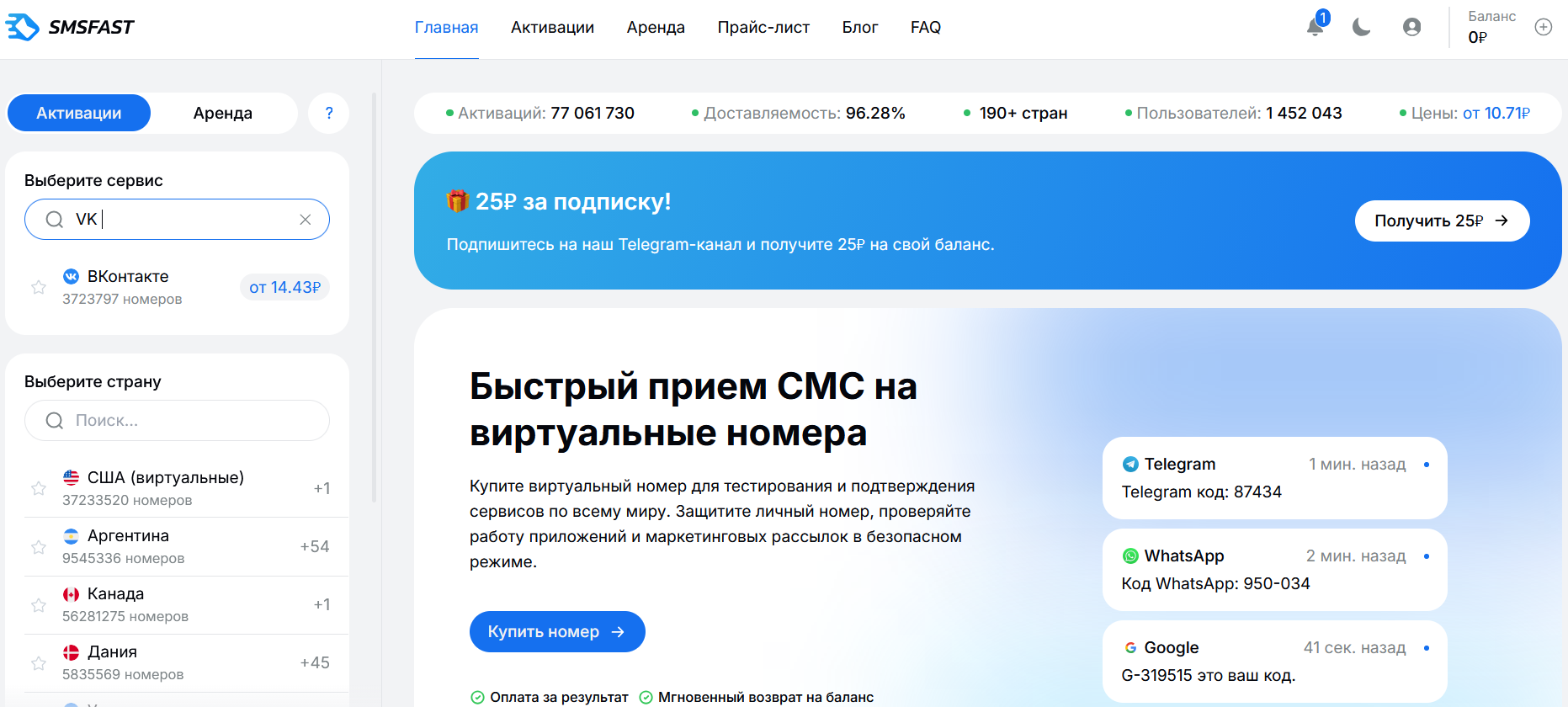1568x707 pixels.
Task: Switch to the Аренда sidebar tab
Action: point(223,113)
